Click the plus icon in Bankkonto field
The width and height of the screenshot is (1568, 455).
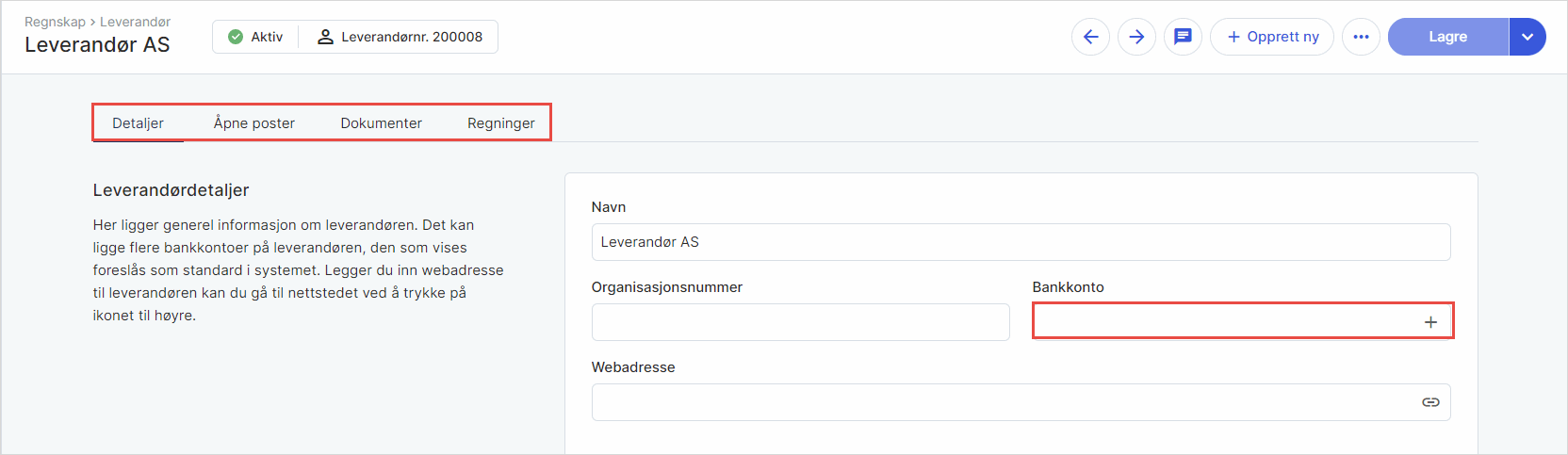point(1430,322)
